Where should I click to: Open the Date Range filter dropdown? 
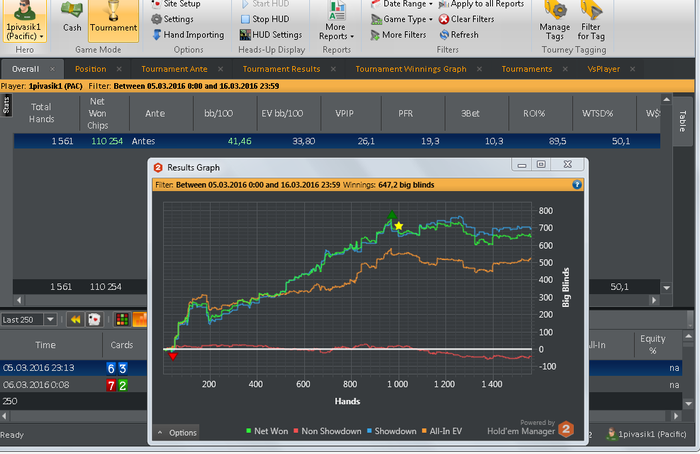click(x=402, y=4)
